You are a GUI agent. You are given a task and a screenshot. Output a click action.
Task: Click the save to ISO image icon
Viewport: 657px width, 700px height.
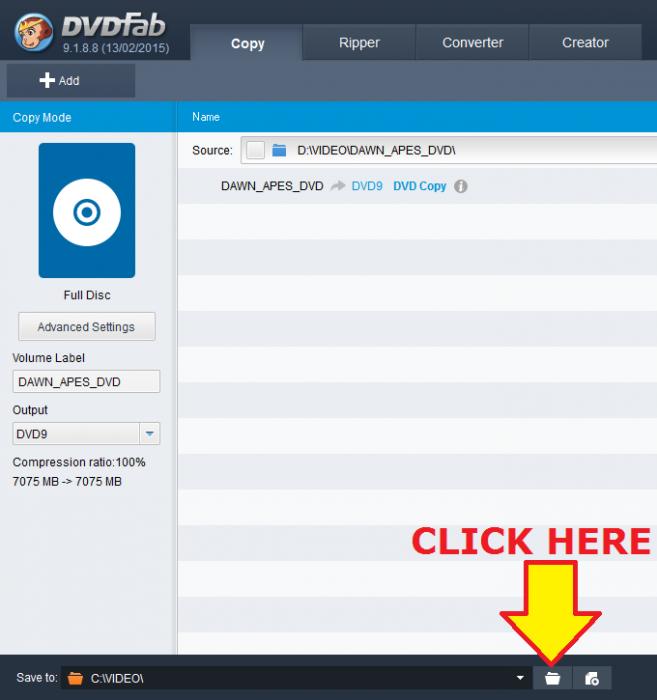click(x=592, y=679)
